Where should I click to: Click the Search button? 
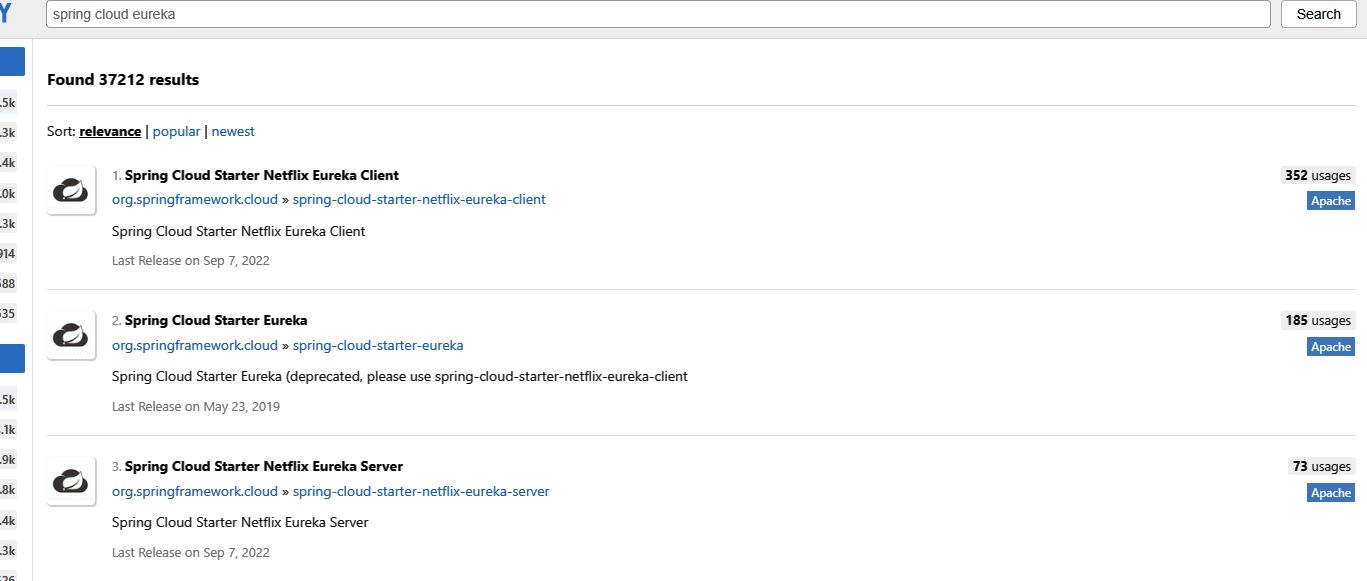pyautogui.click(x=1318, y=14)
